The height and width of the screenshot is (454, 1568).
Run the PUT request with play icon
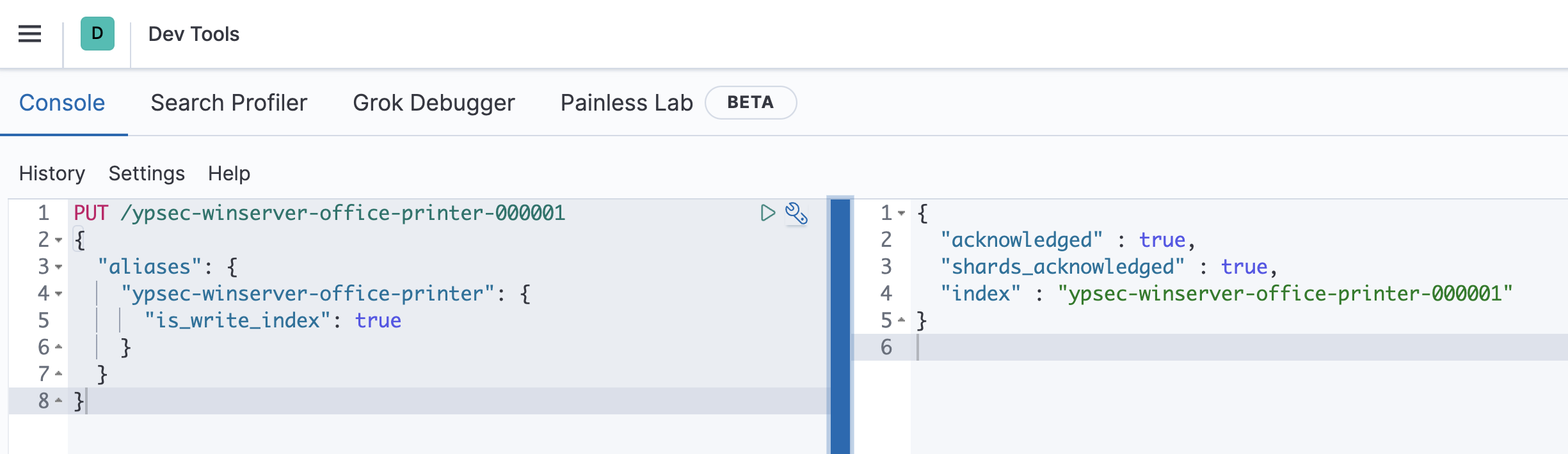pos(767,213)
